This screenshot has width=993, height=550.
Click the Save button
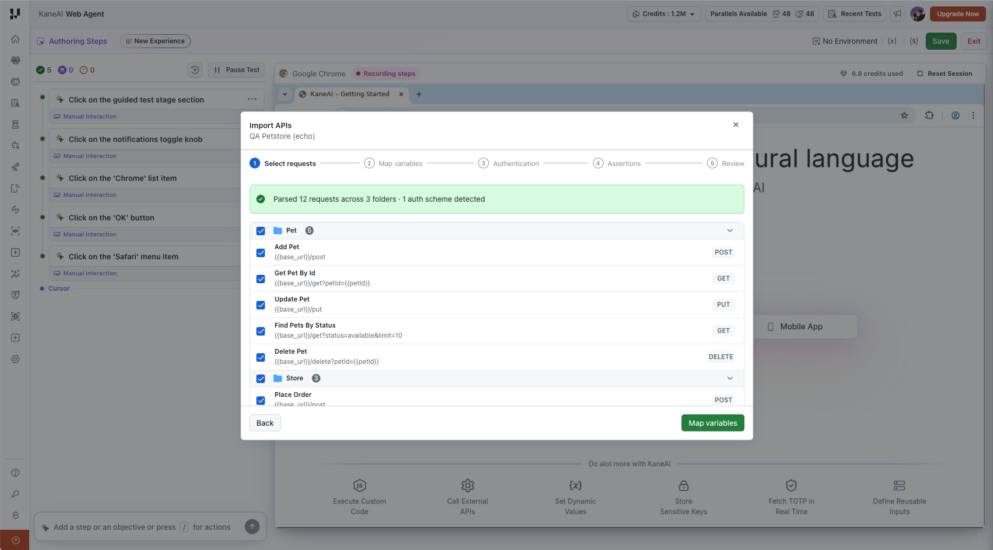pyautogui.click(x=940, y=41)
